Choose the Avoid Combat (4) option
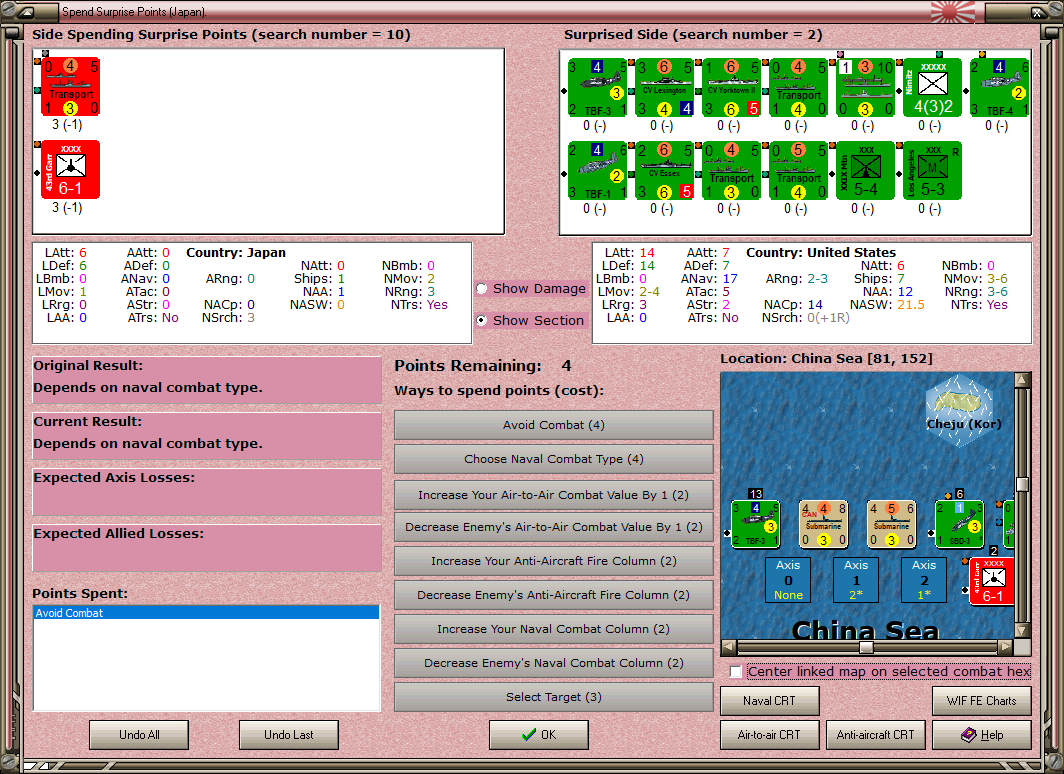This screenshot has width=1064, height=774. click(554, 425)
